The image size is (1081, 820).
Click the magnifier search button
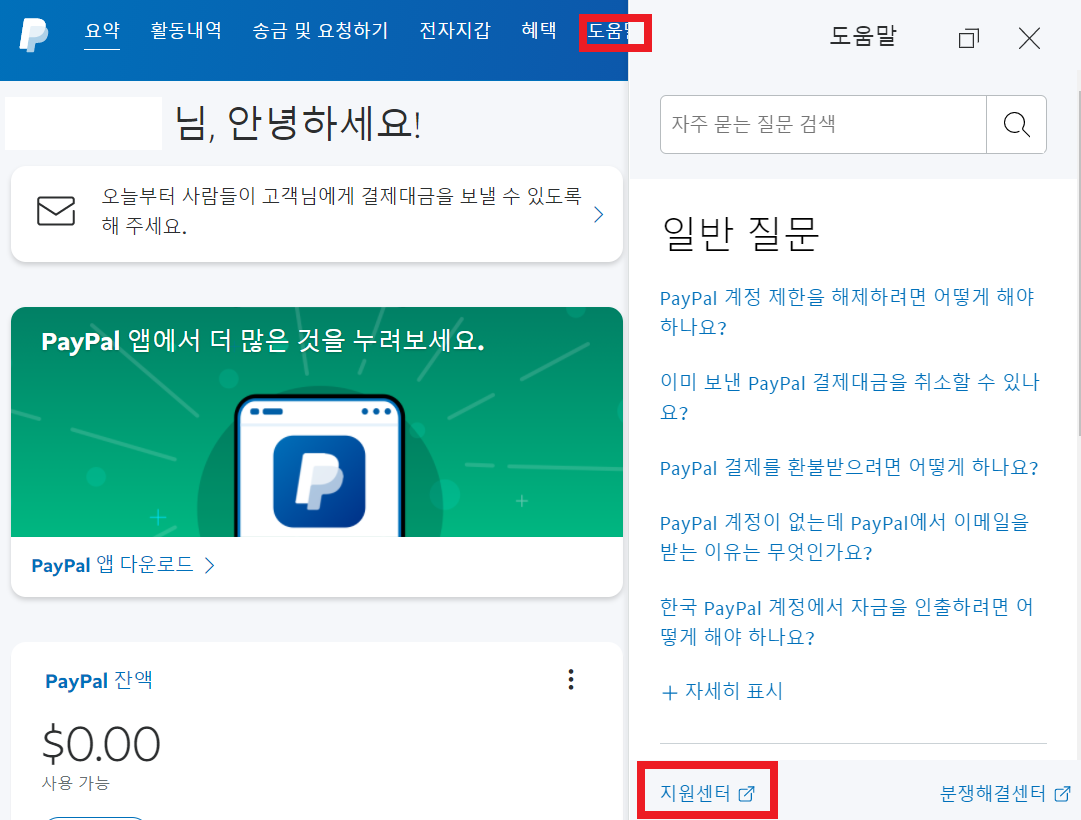(1016, 124)
